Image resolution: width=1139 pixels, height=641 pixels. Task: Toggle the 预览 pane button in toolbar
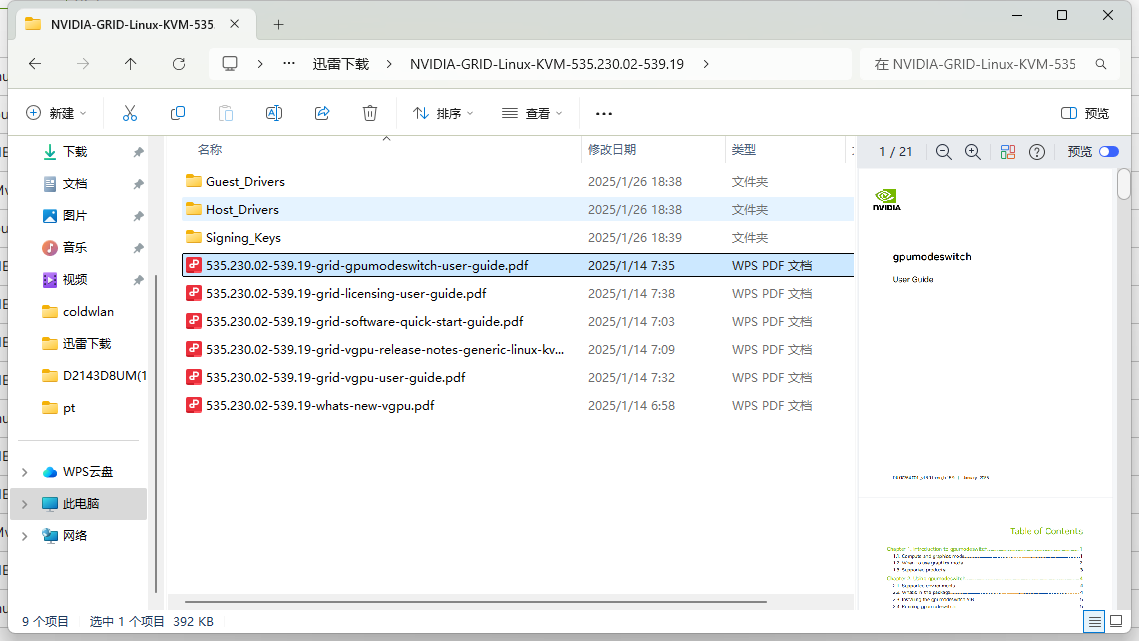[x=1084, y=114]
